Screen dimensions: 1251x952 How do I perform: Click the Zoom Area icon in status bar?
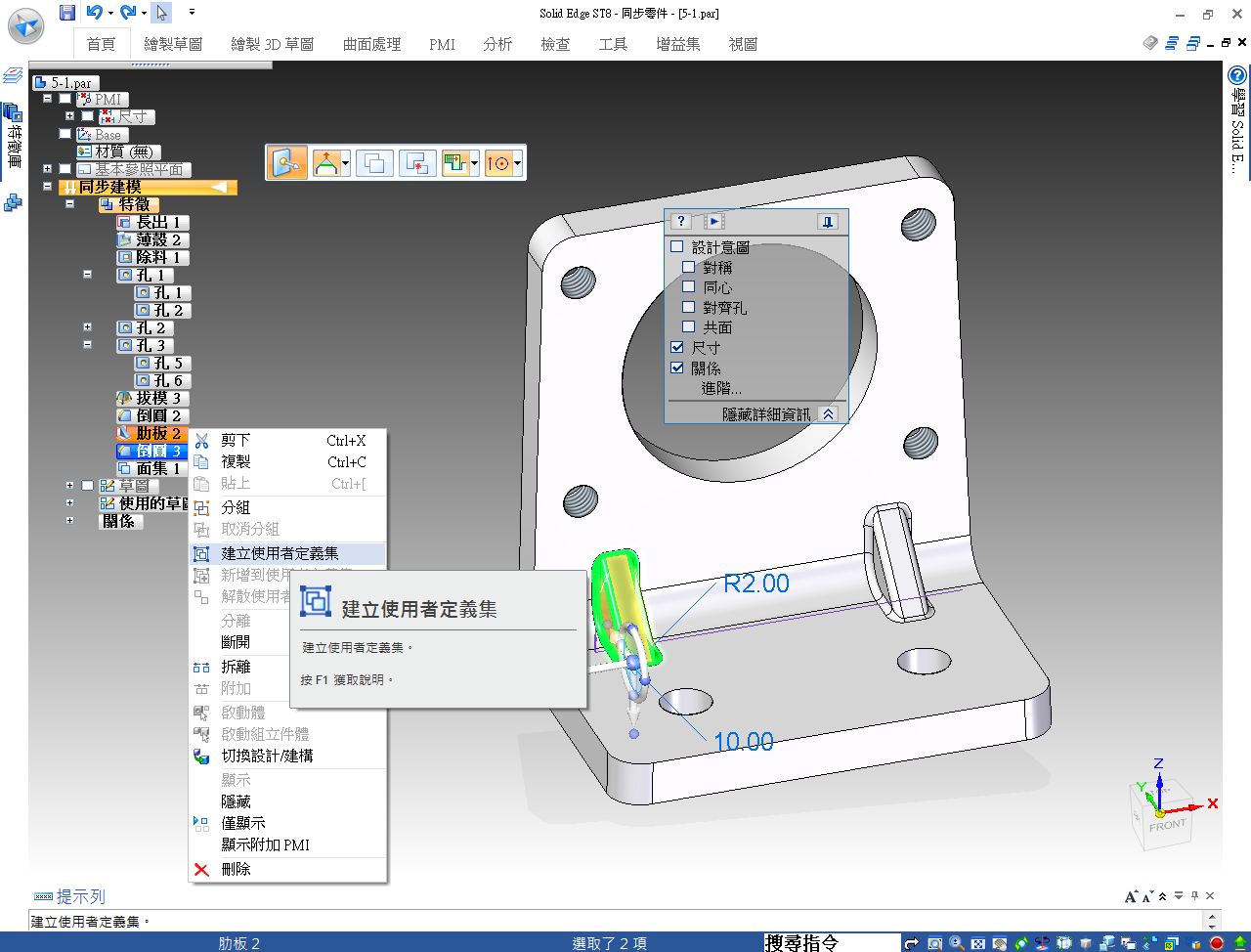[935, 943]
